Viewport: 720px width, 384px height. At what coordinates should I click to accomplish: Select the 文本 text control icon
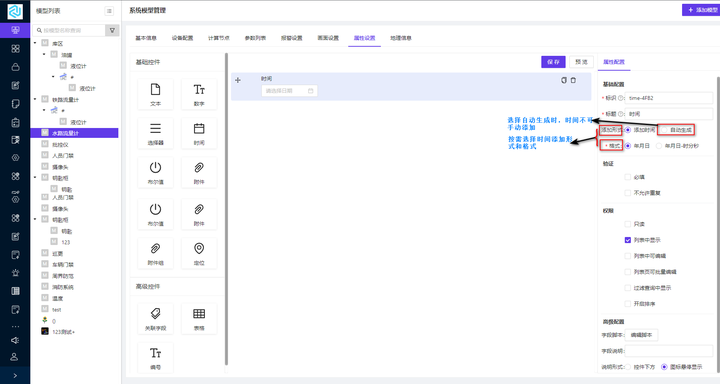pos(155,94)
